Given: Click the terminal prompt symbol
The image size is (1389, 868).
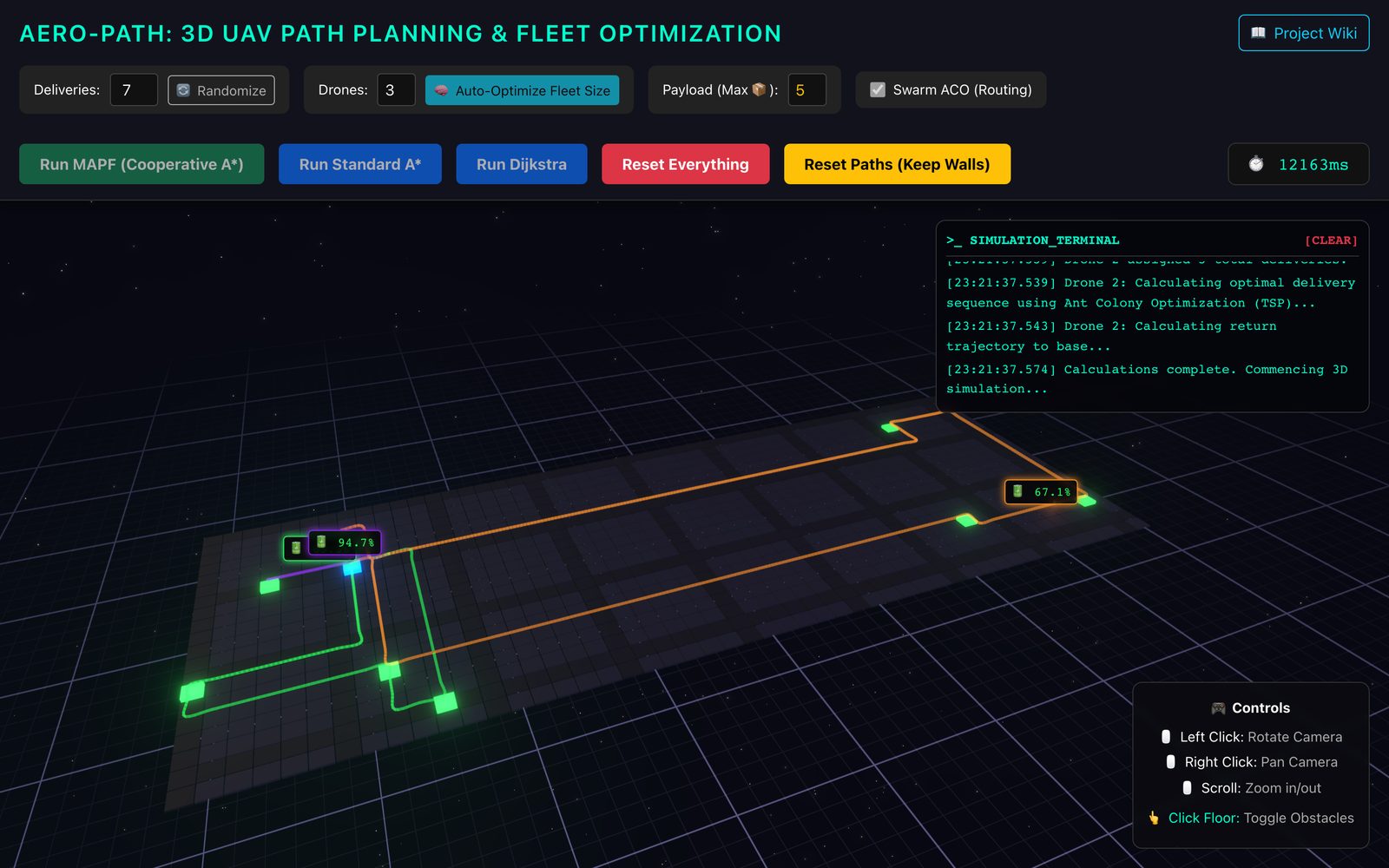Looking at the screenshot, I should coord(954,240).
